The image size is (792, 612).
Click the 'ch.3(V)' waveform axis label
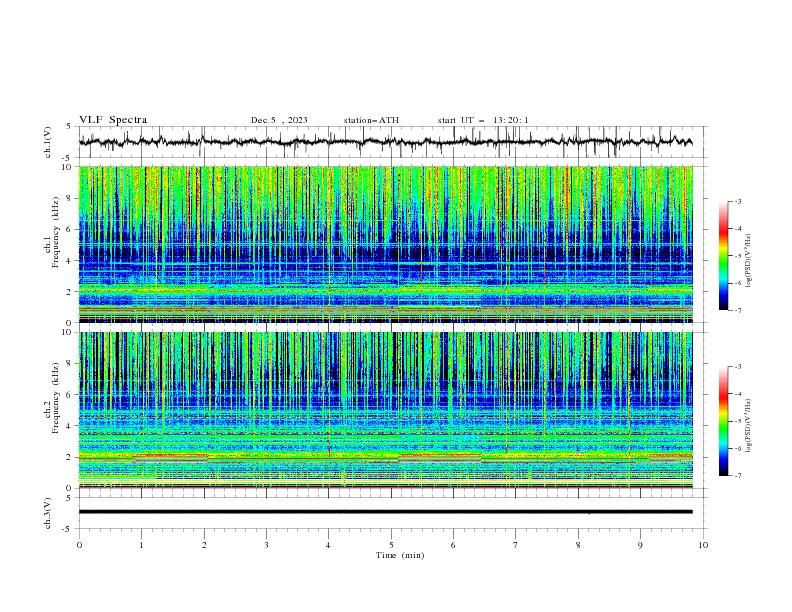(48, 513)
